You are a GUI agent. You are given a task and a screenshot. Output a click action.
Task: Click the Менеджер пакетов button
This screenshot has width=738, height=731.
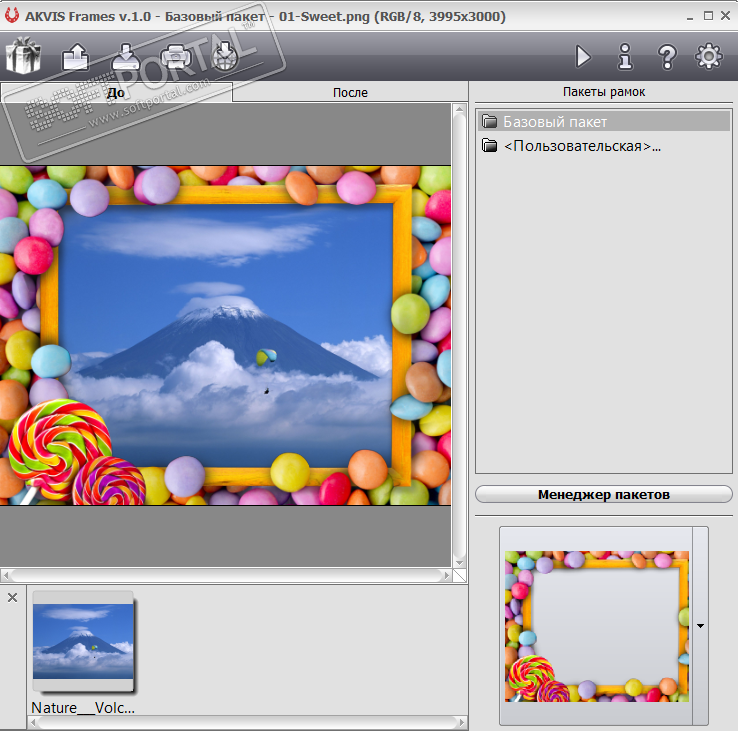coord(604,494)
